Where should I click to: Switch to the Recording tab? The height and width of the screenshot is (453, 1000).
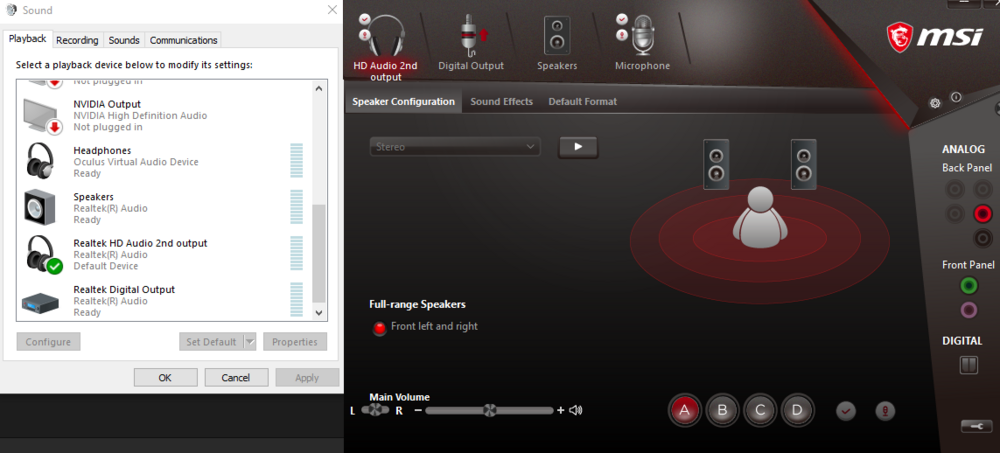[x=77, y=40]
